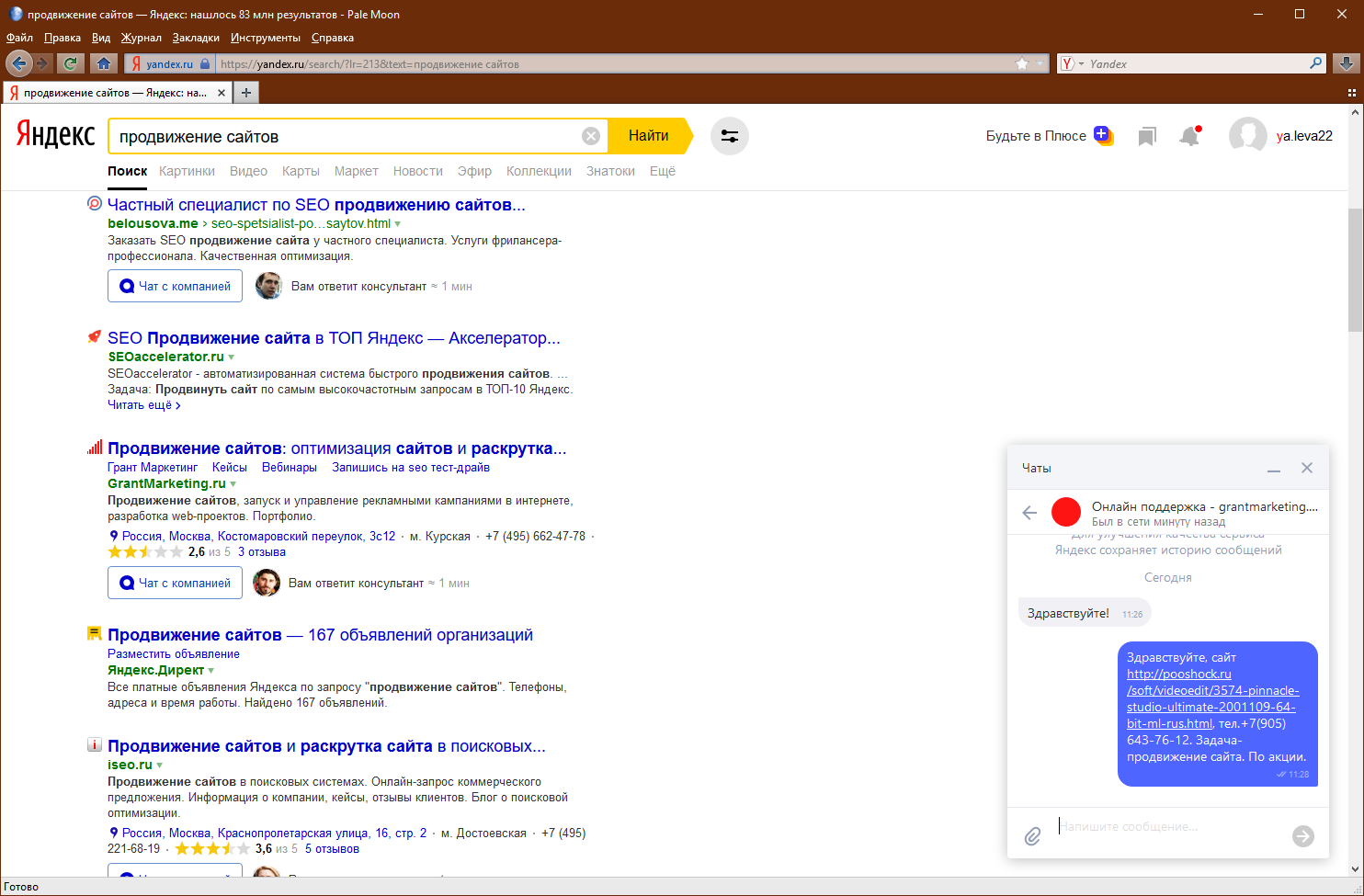The height and width of the screenshot is (896, 1364).
Task: Expand the Читать ещё snippet link
Action: pos(144,405)
